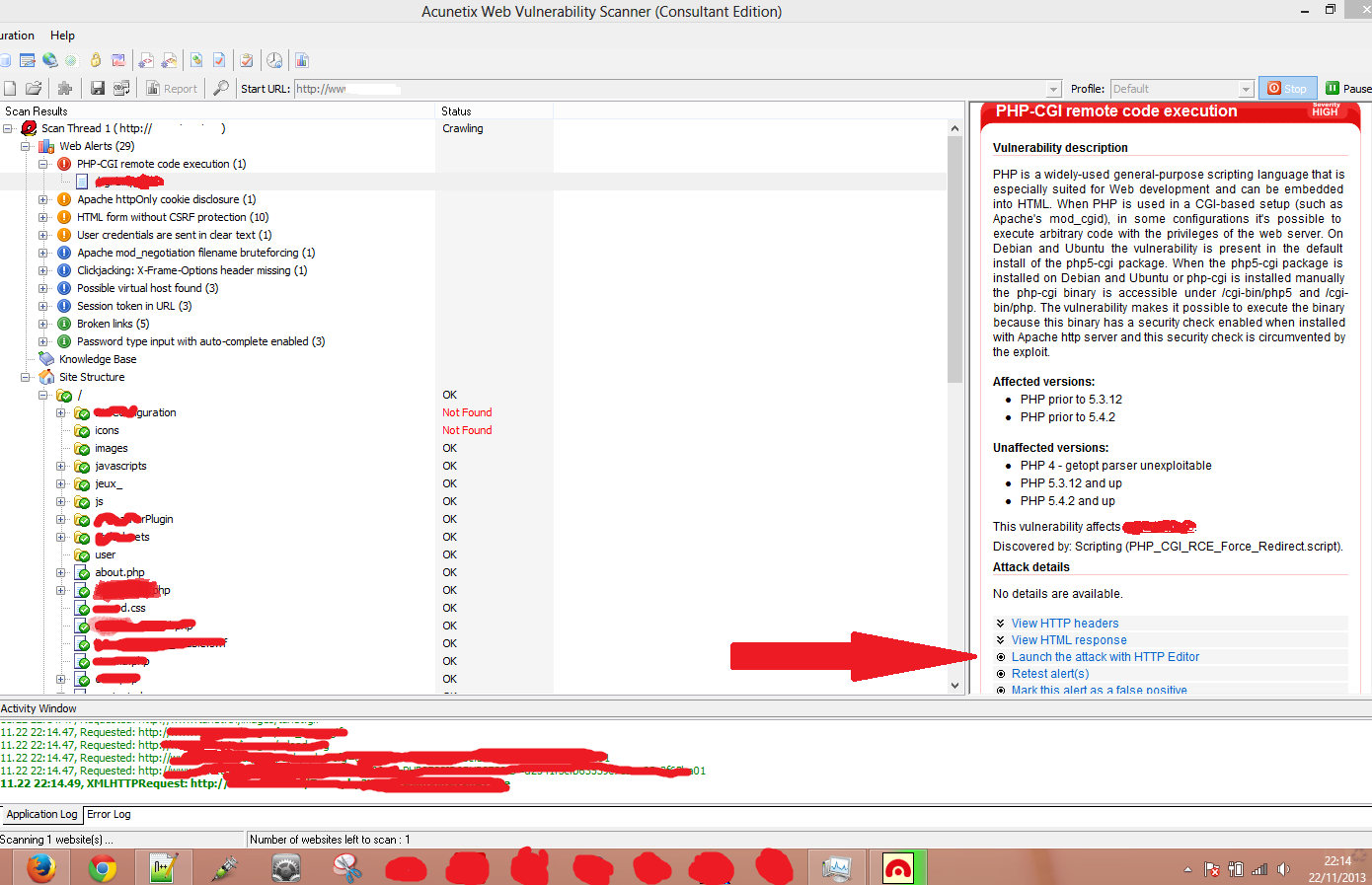The height and width of the screenshot is (885, 1372).
Task: Open the Site Crawler tool icon
Action: coord(28,60)
